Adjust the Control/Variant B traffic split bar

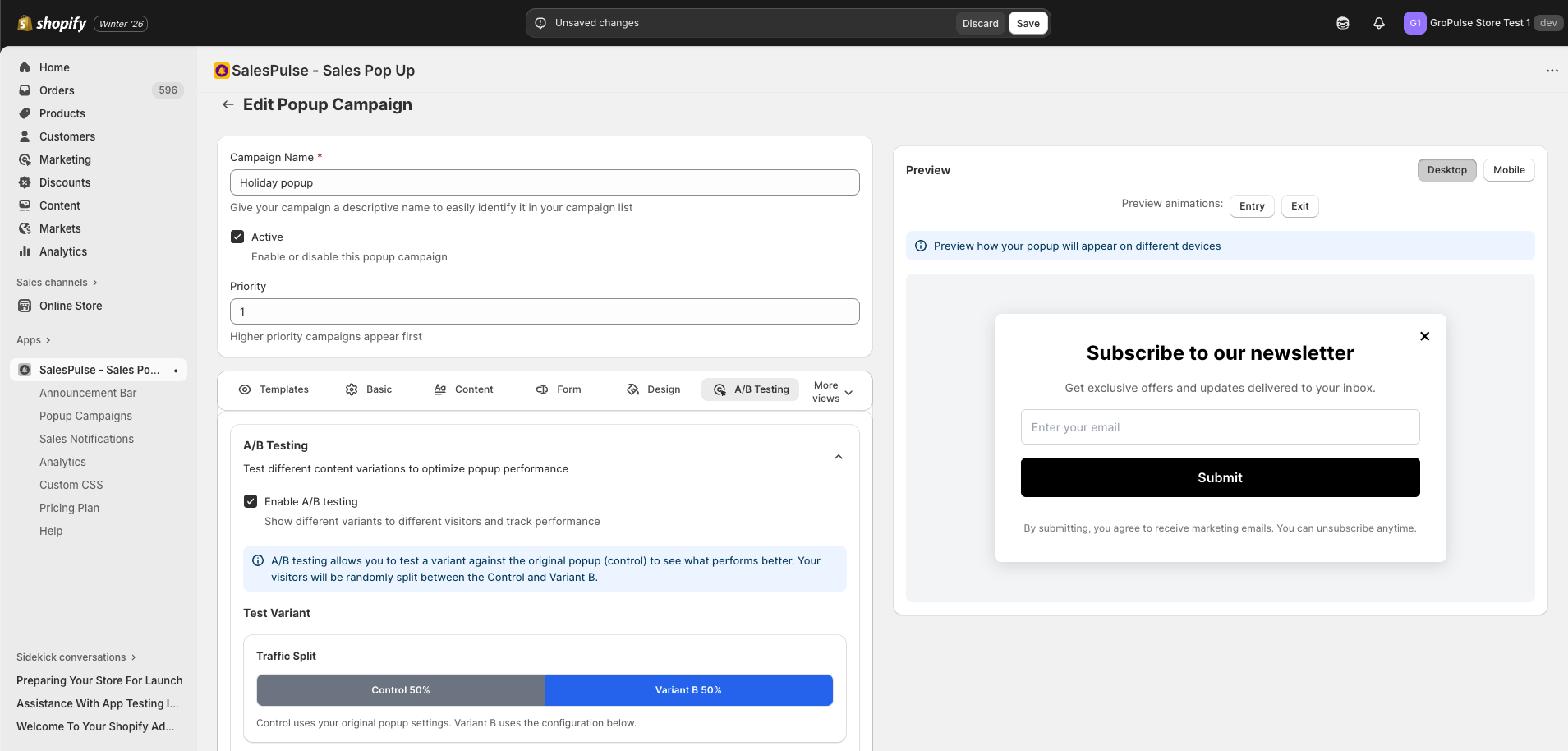(544, 690)
